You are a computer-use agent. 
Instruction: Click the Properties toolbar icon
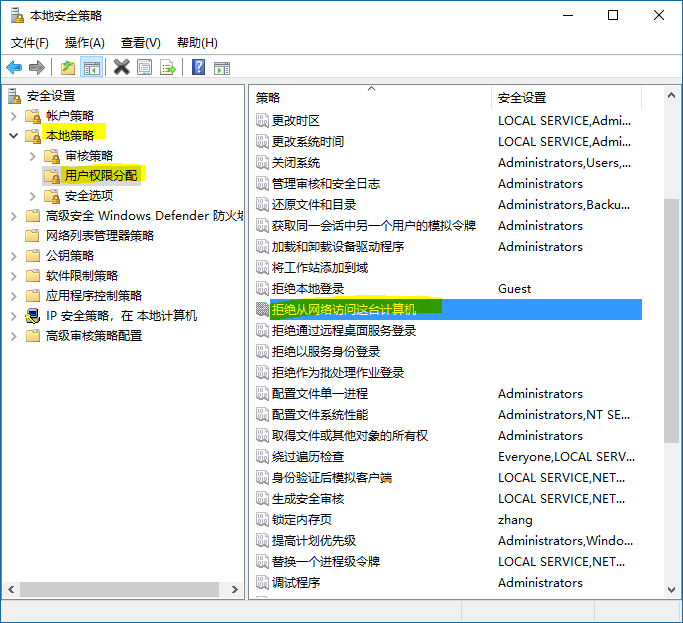[145, 67]
